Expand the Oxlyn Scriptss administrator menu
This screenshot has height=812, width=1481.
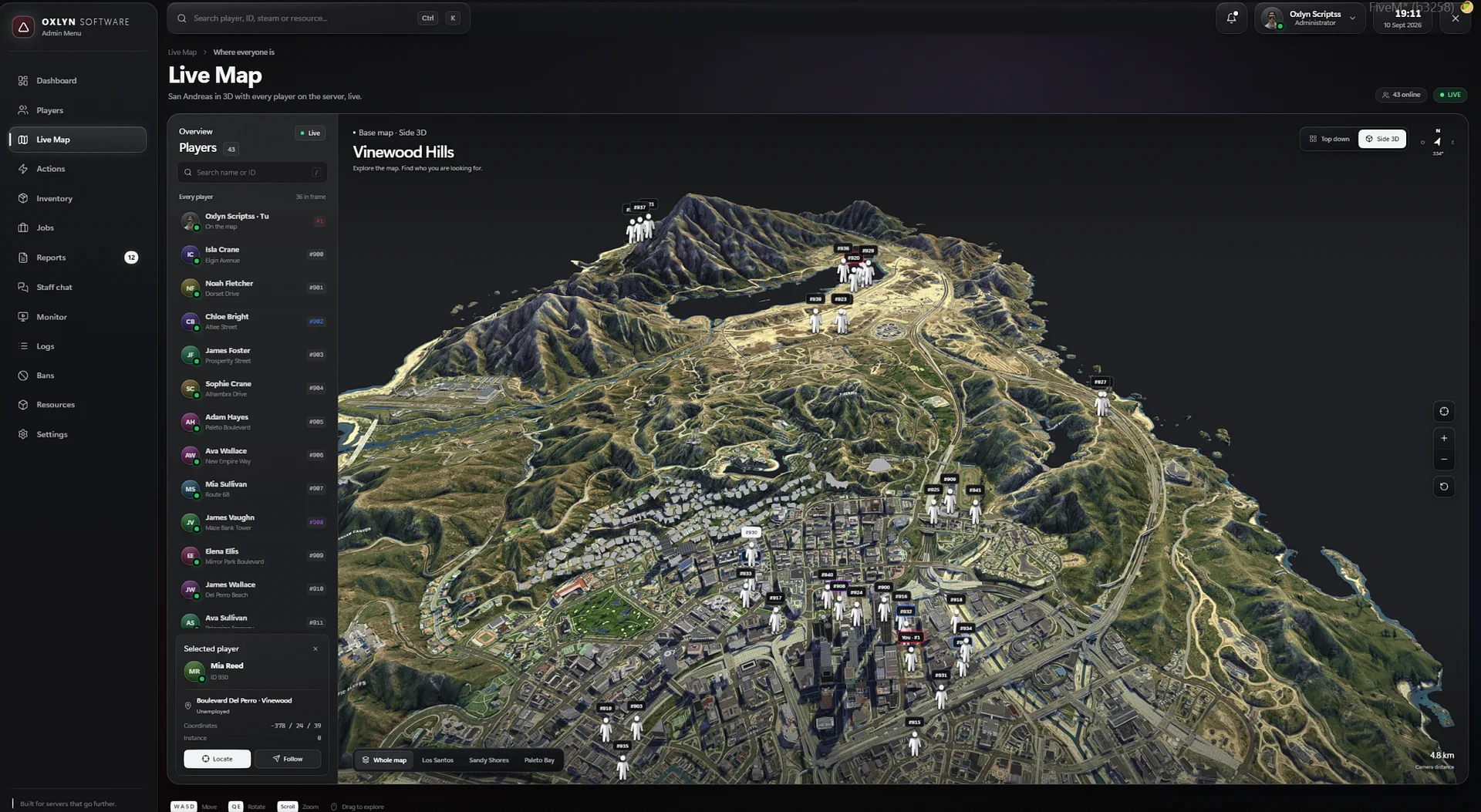tap(1310, 18)
